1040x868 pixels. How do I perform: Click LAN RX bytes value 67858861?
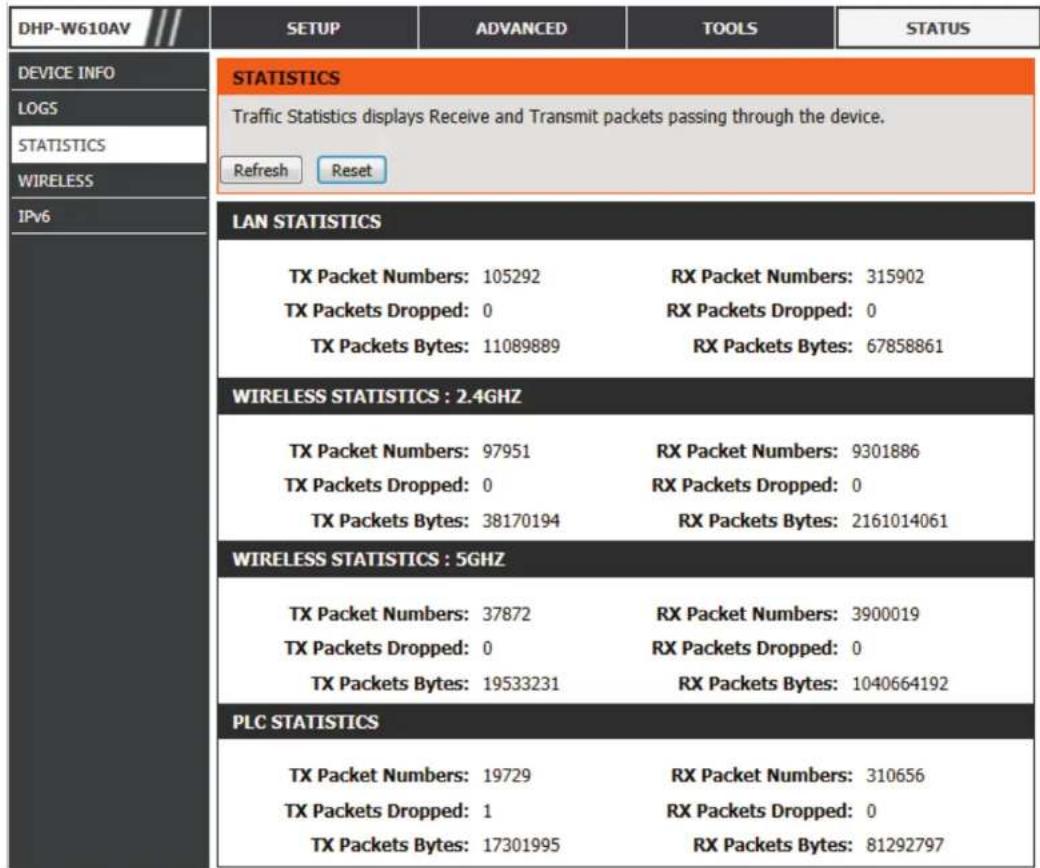click(905, 346)
